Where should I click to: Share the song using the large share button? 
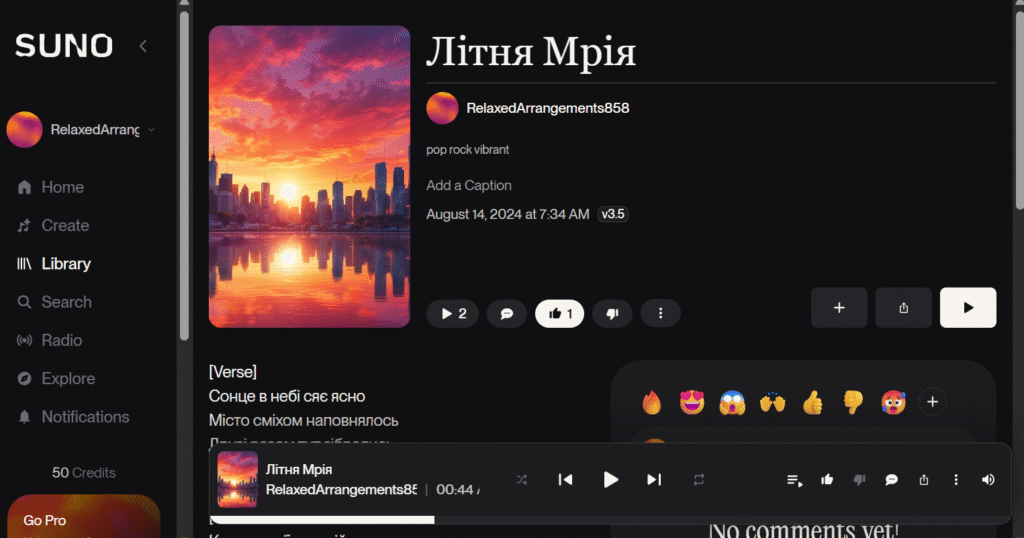point(904,308)
